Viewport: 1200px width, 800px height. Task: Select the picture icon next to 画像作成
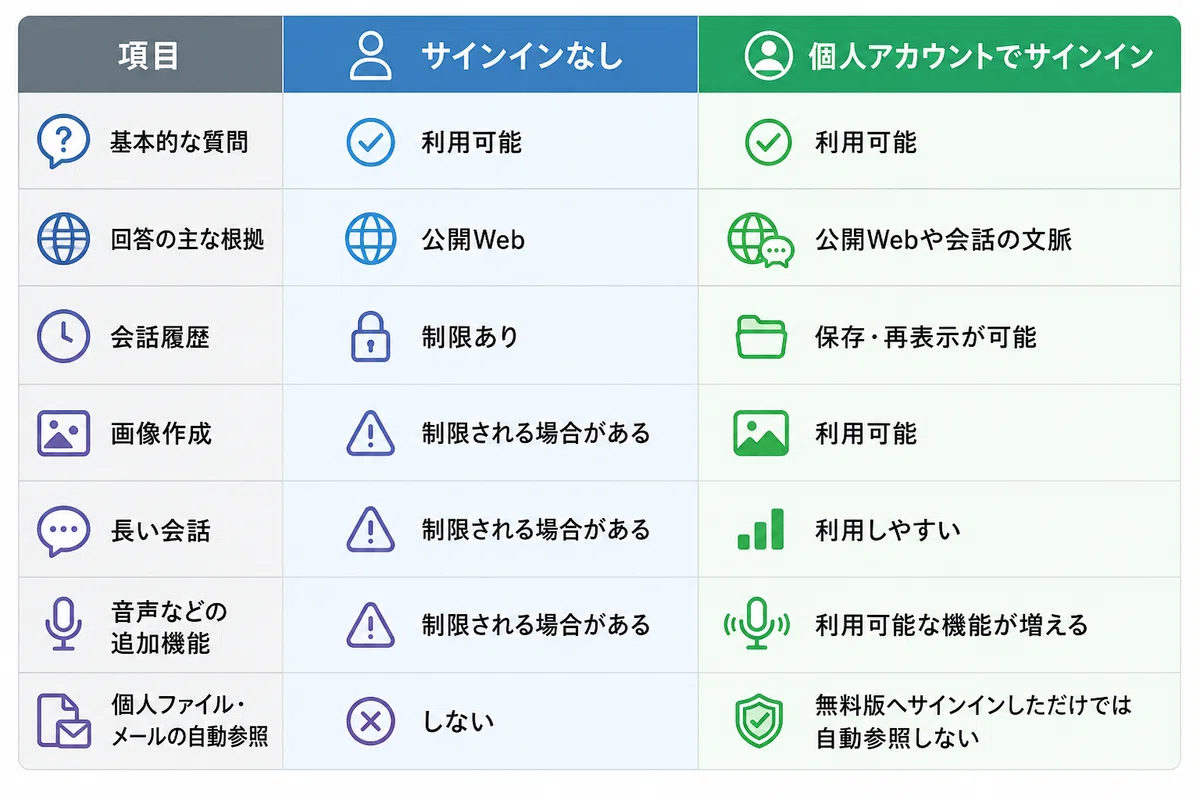point(62,434)
